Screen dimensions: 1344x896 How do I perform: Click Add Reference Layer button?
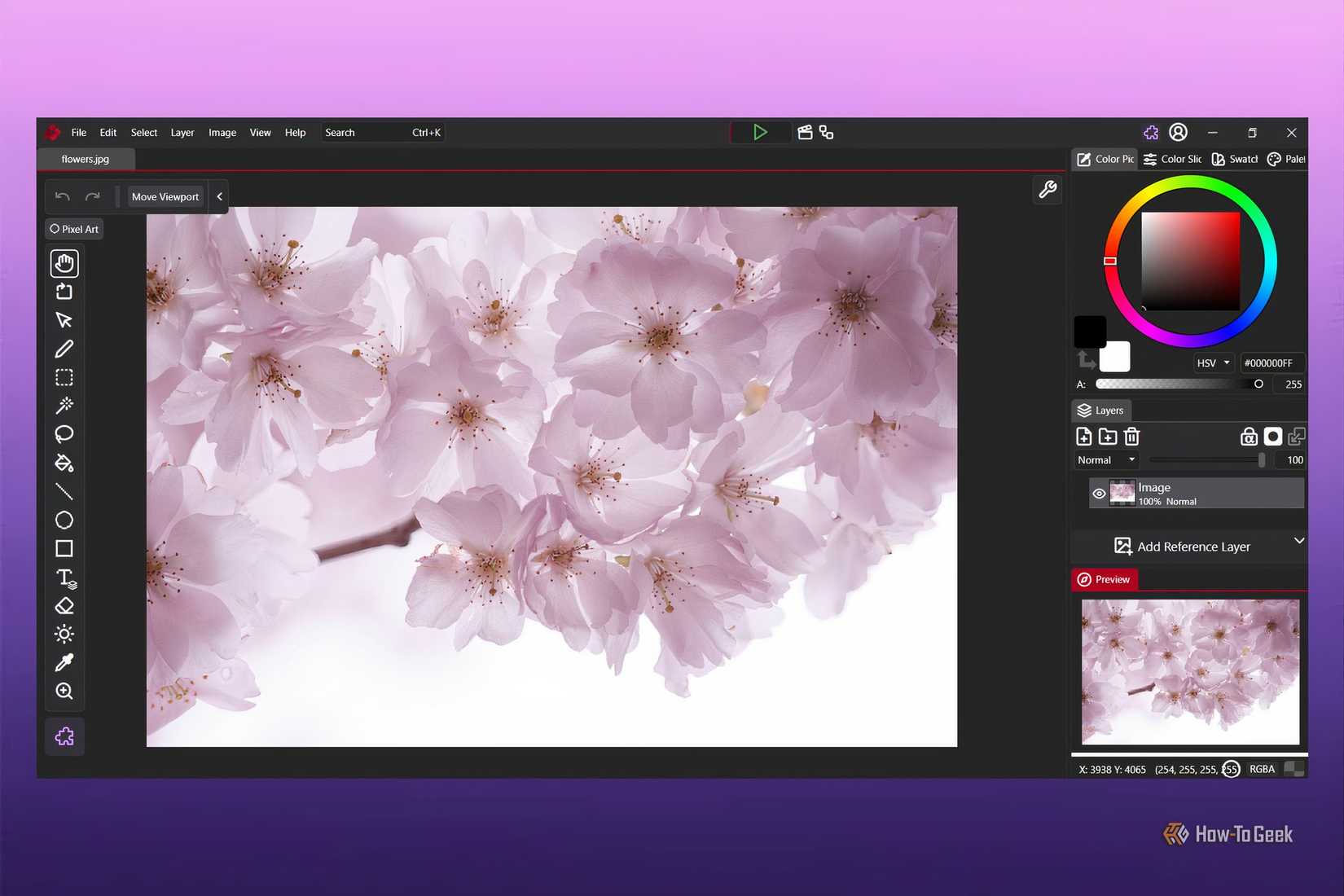click(x=1182, y=547)
